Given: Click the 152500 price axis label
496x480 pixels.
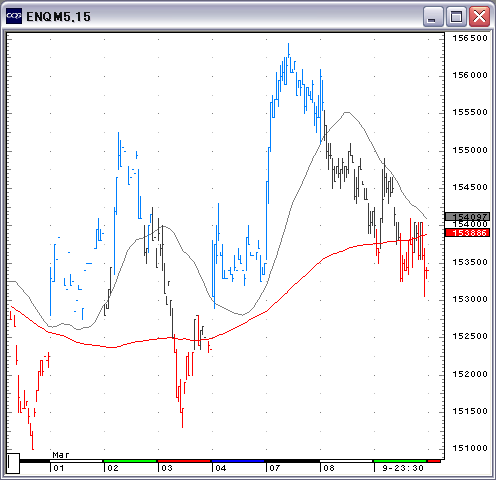Looking at the screenshot, I should tap(470, 336).
